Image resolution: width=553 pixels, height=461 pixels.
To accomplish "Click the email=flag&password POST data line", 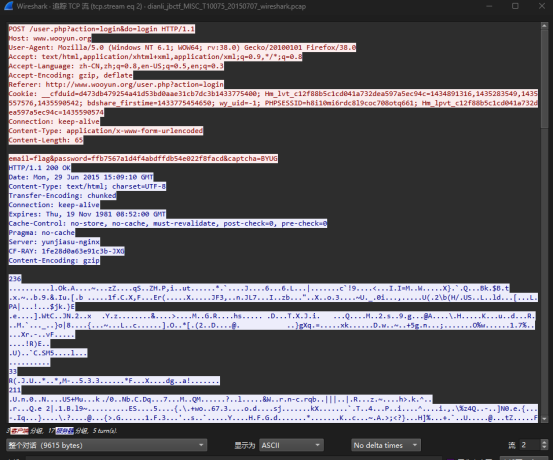I will (143, 158).
